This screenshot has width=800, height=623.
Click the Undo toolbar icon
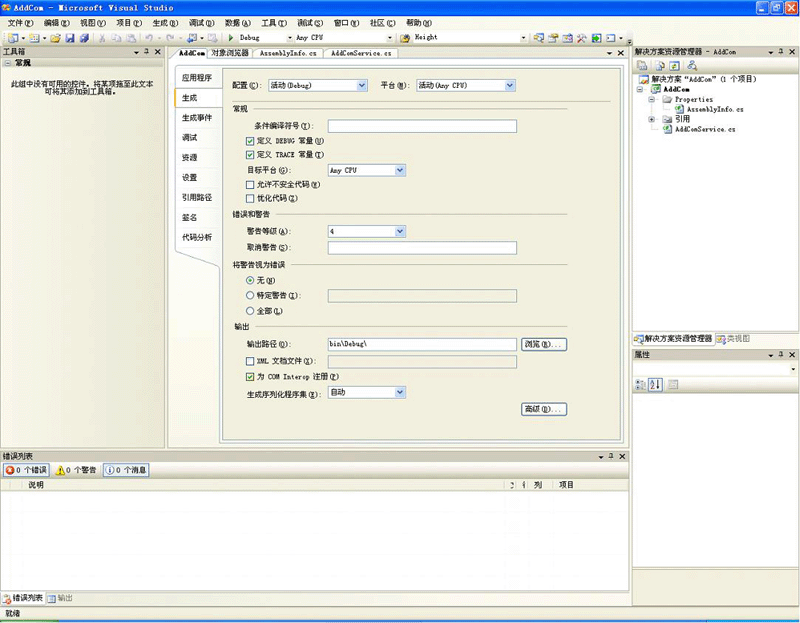point(149,38)
